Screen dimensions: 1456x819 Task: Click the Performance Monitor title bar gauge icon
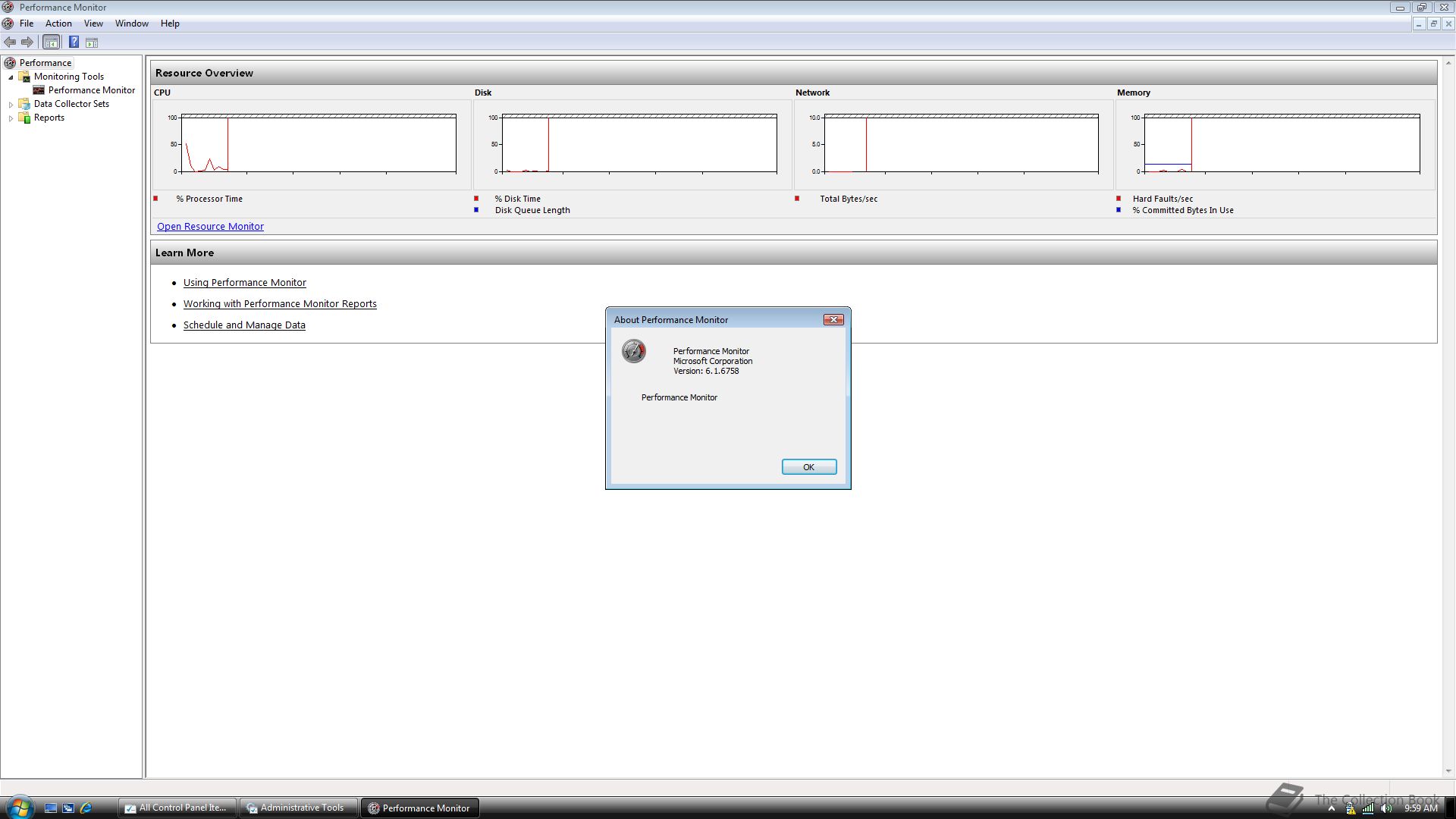click(8, 7)
